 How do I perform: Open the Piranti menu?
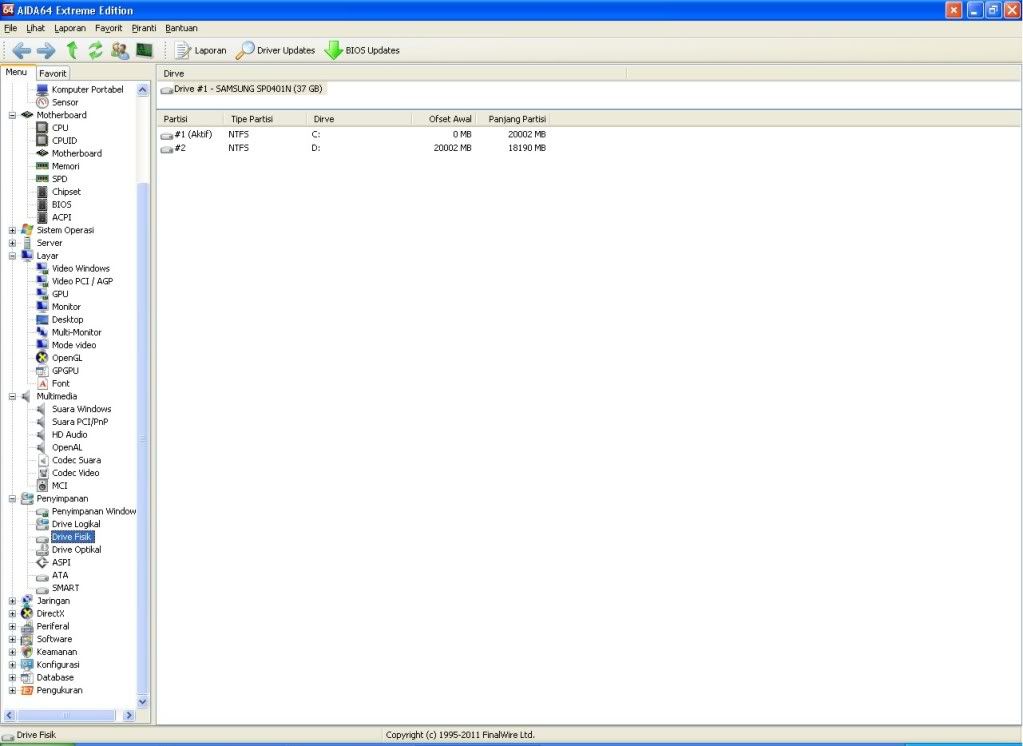point(144,28)
